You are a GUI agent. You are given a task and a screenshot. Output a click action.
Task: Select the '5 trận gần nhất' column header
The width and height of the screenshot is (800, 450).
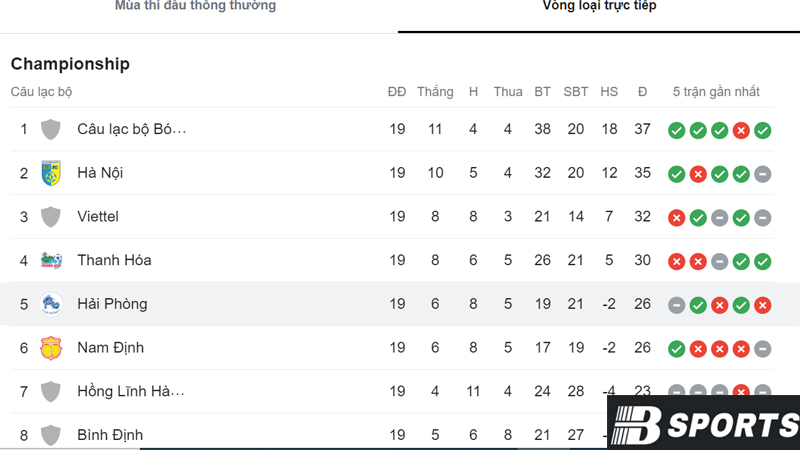(716, 92)
